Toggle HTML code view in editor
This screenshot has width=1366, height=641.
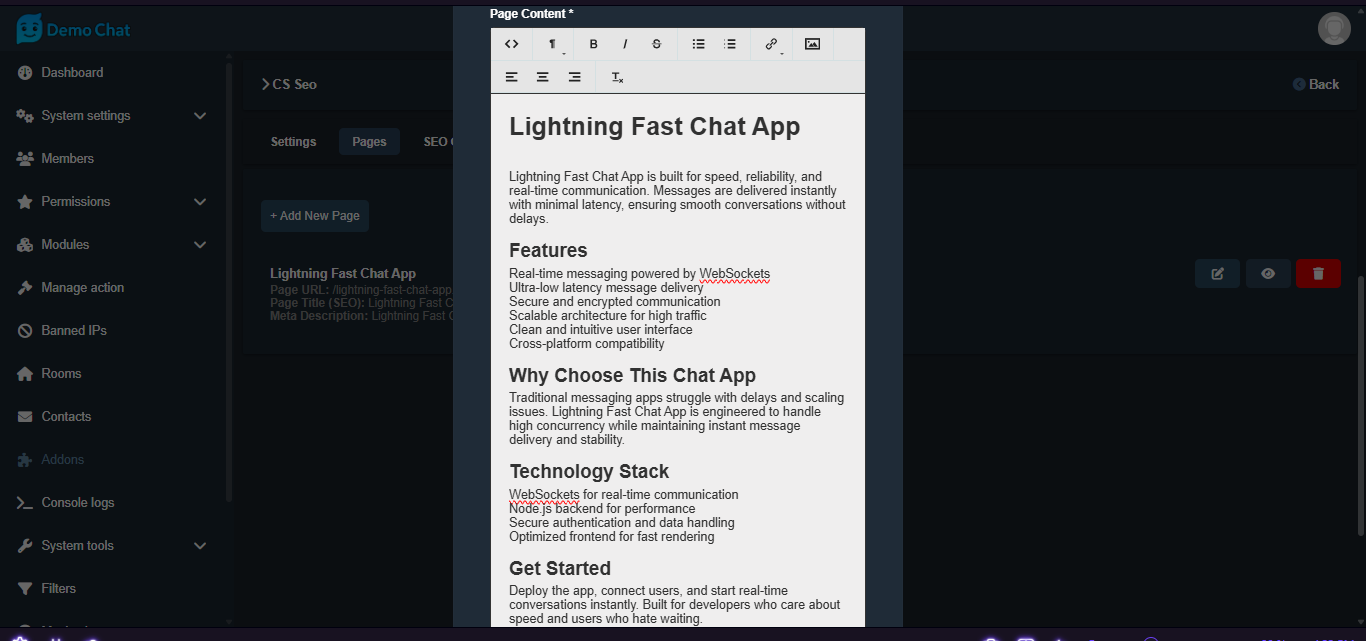[x=511, y=44]
